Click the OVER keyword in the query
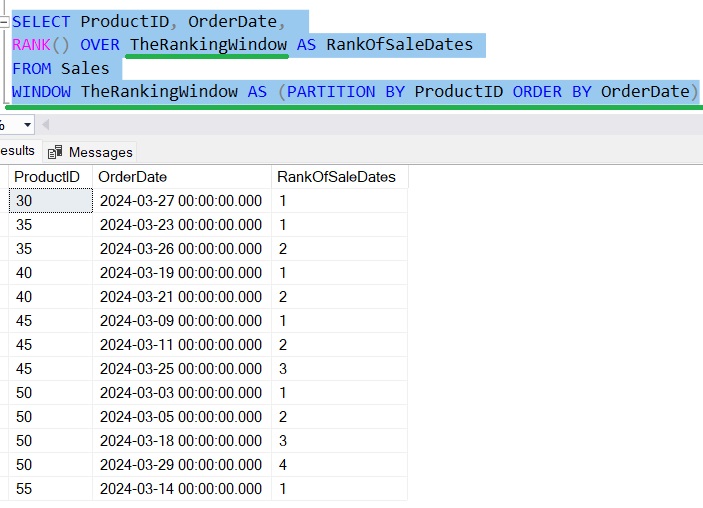This screenshot has width=703, height=508. [x=100, y=45]
